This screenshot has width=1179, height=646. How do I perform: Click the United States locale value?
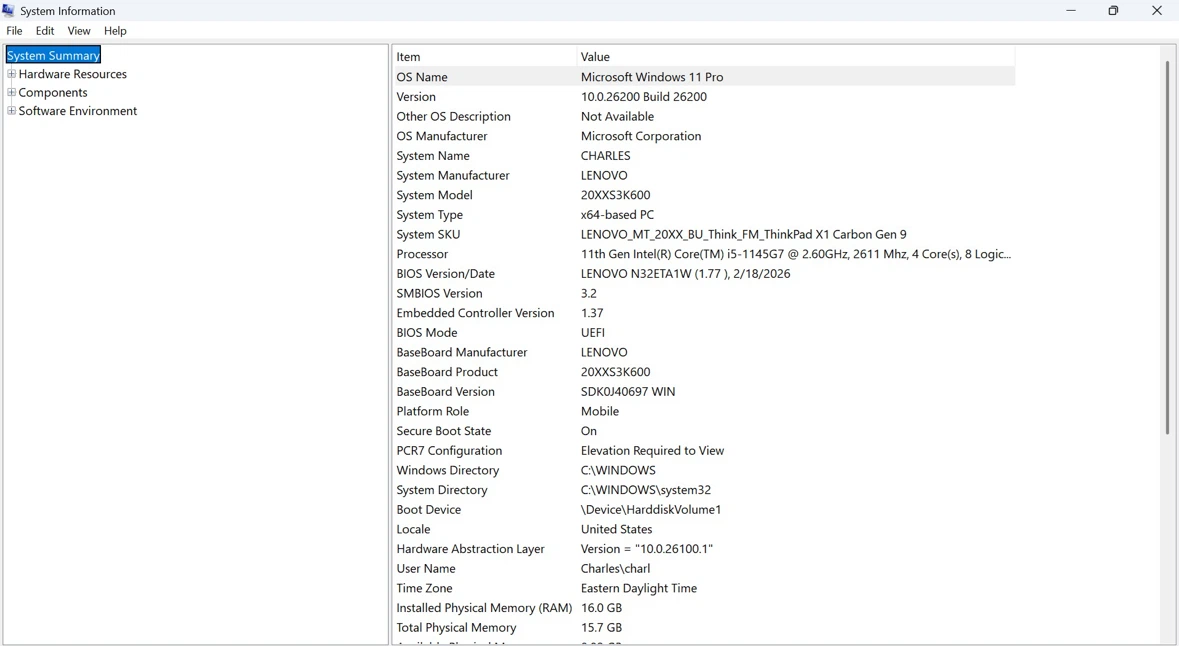click(x=617, y=529)
